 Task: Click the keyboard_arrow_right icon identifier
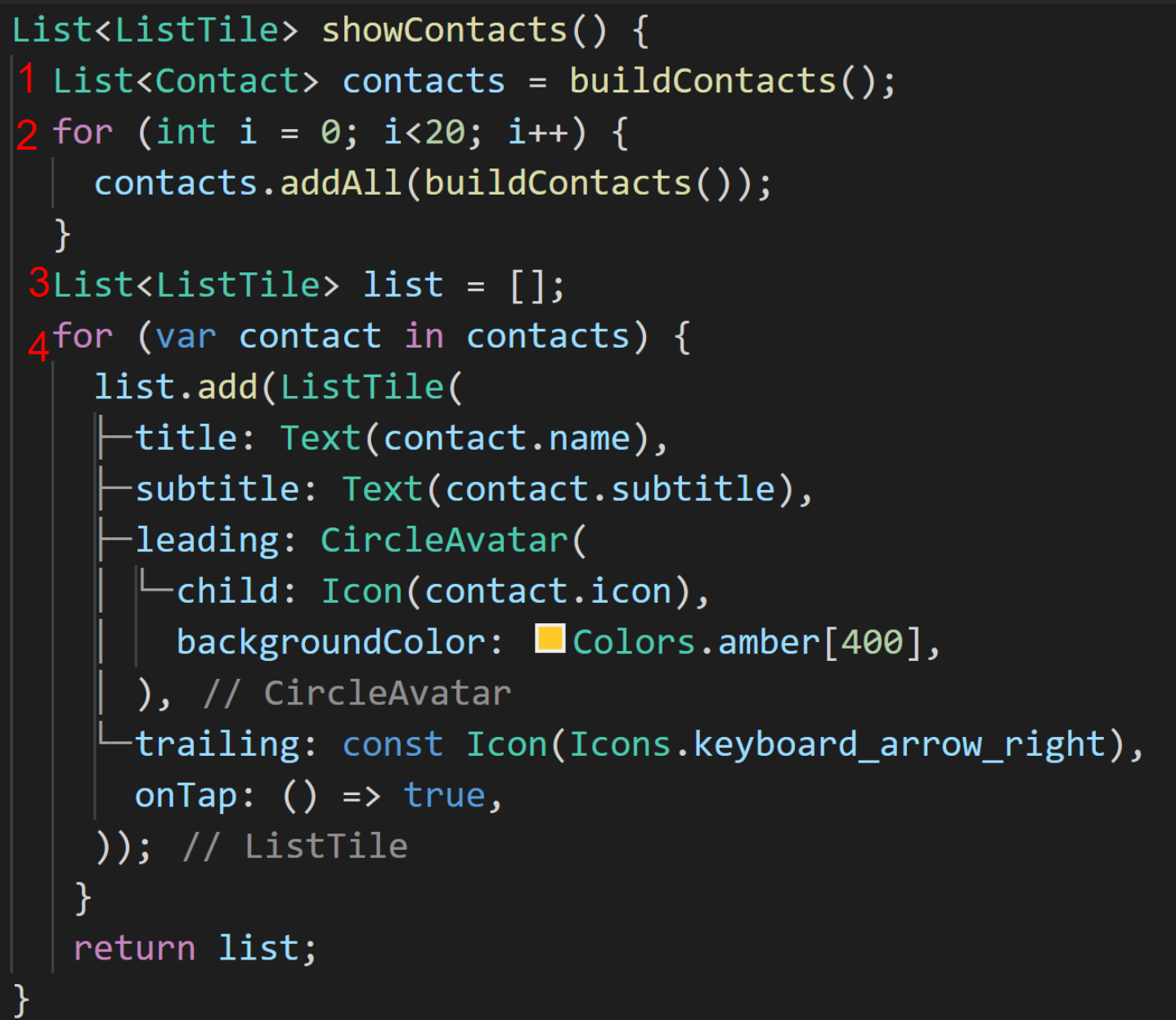(900, 745)
